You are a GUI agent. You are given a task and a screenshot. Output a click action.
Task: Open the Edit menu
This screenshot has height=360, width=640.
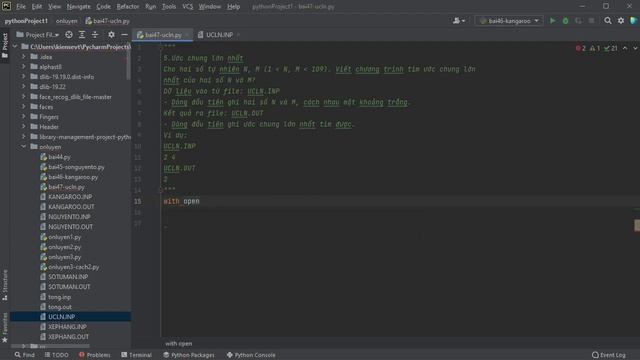pos(37,7)
